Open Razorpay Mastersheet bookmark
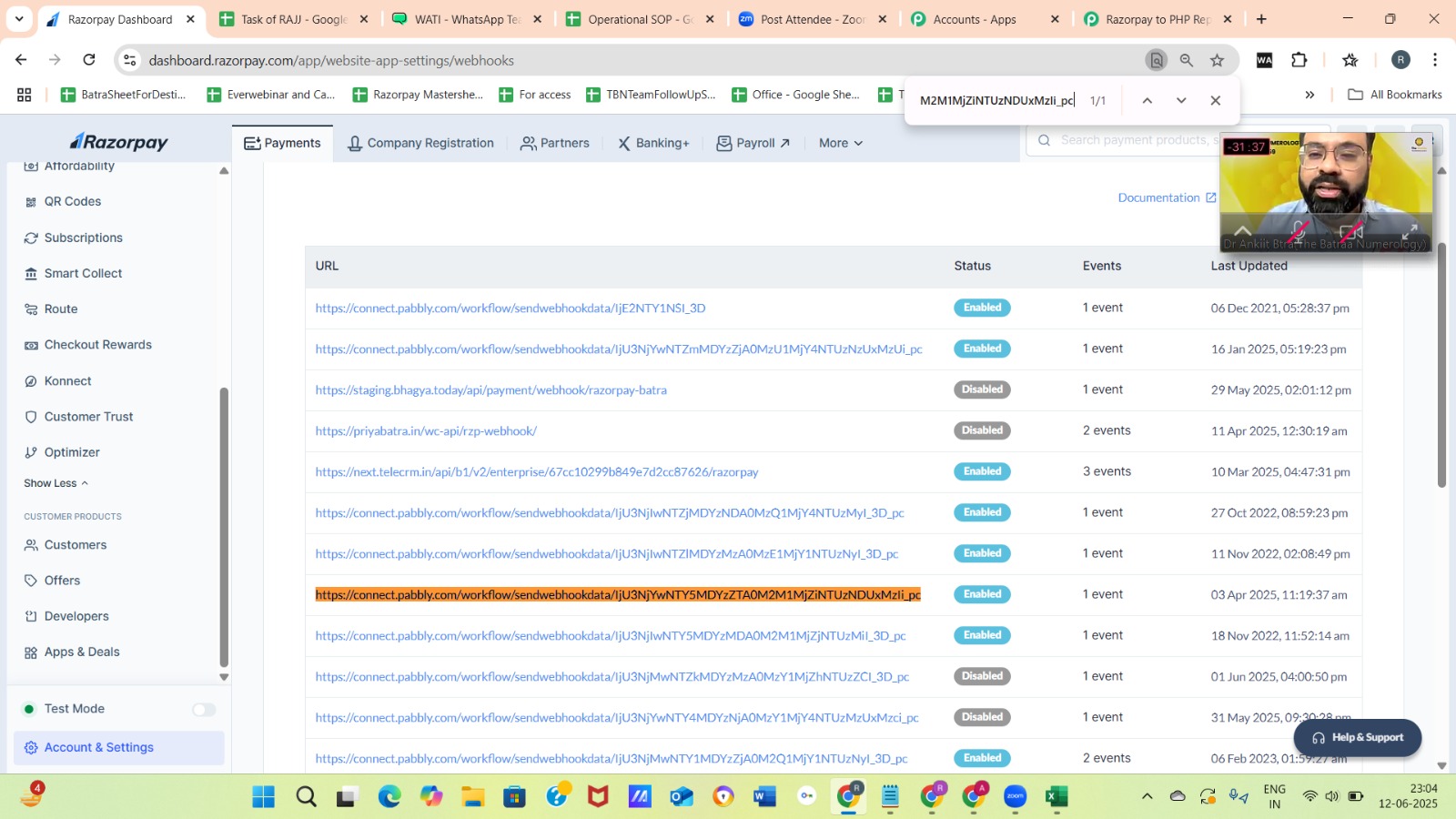 pos(419,95)
